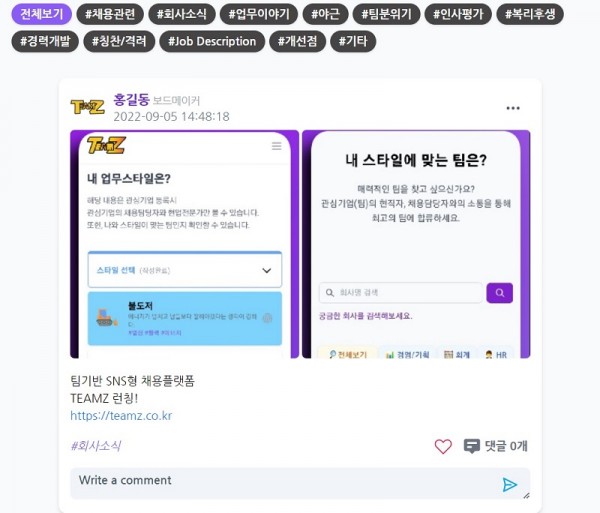Open the https://teamz.co.kr link

(121, 416)
